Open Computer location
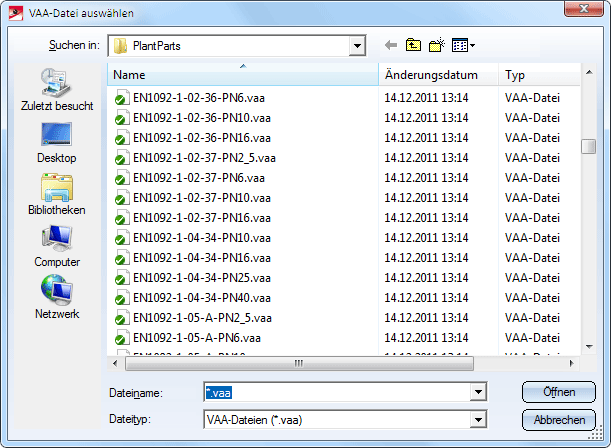The width and height of the screenshot is (611, 448). (57, 246)
